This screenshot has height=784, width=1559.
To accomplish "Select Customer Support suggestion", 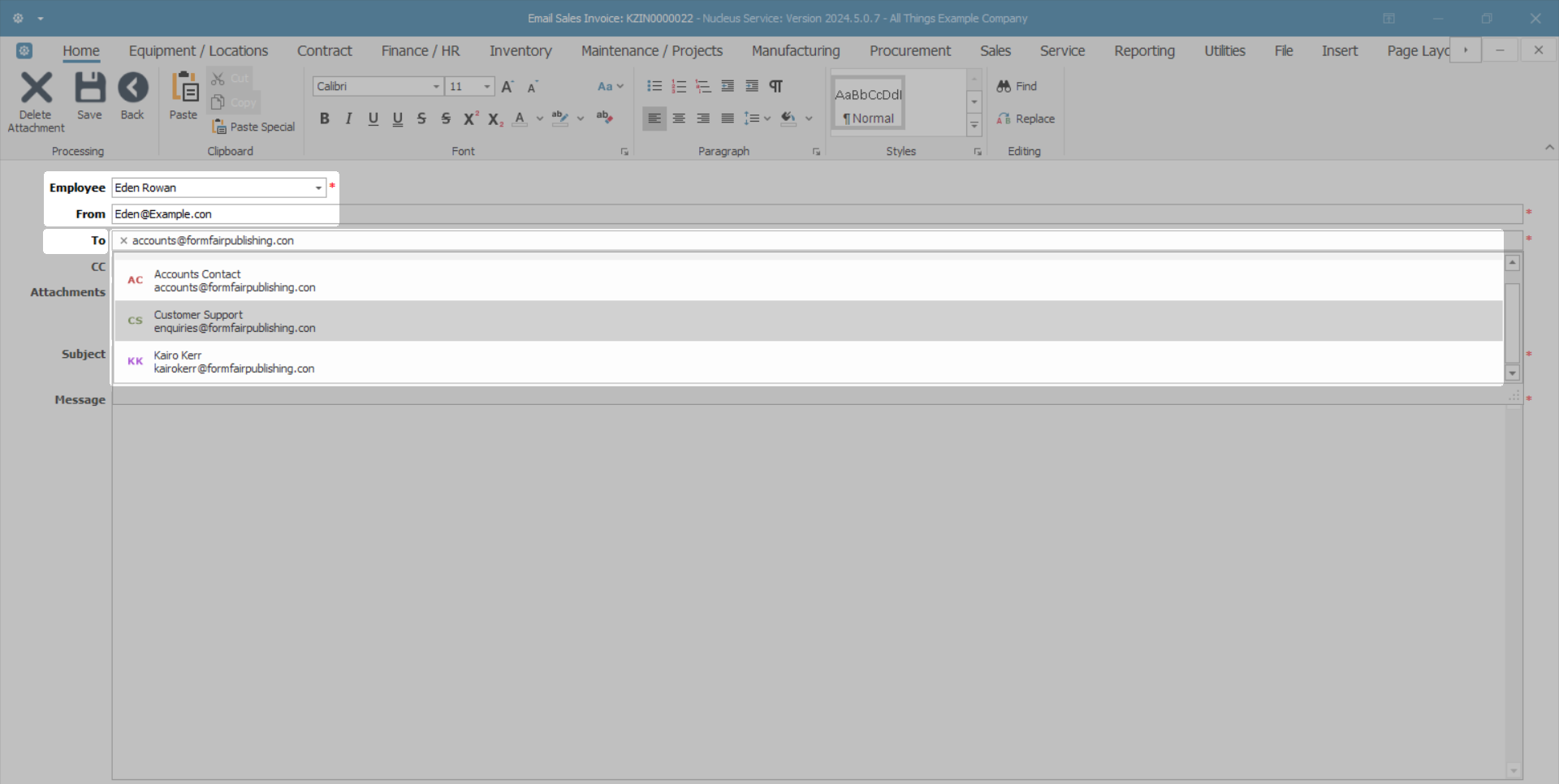I will (x=809, y=321).
